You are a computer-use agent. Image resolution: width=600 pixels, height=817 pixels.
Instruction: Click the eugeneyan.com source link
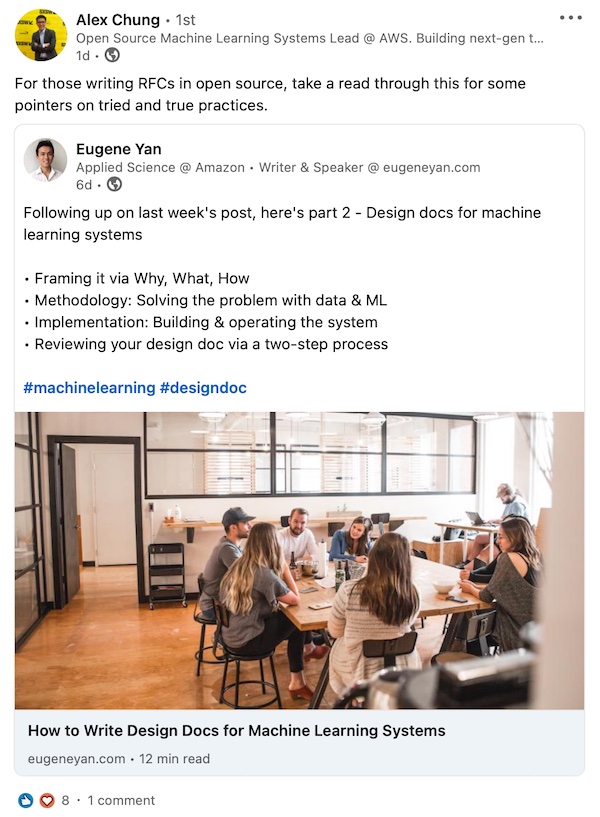(x=77, y=759)
